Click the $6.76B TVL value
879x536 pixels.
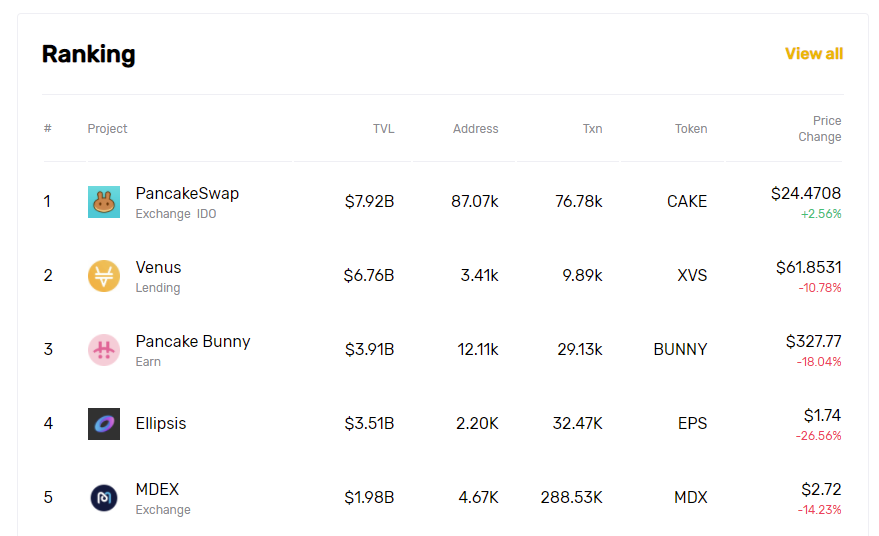(x=369, y=276)
